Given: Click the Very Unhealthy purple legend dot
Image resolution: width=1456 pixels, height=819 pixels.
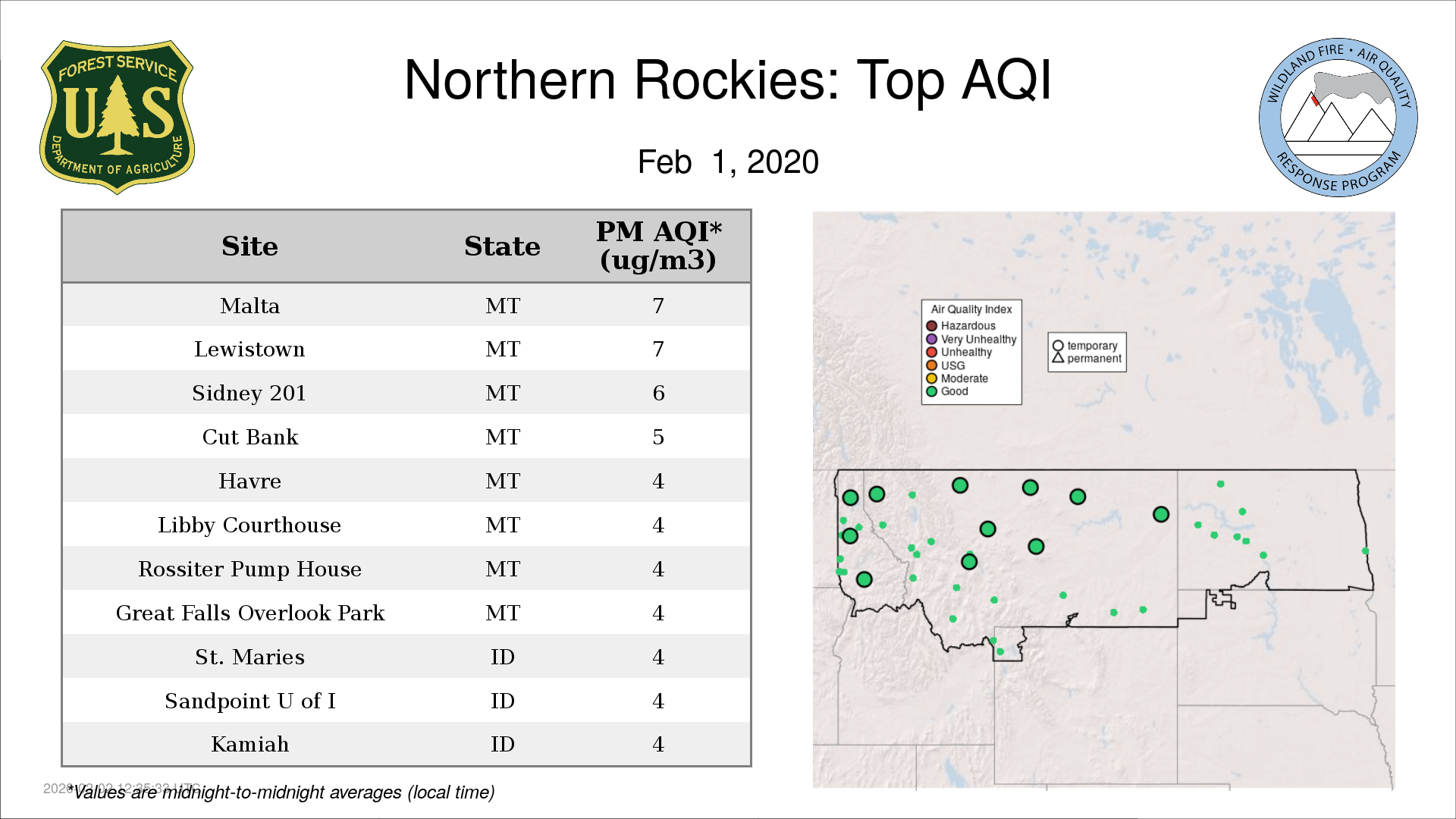Looking at the screenshot, I should coord(932,339).
